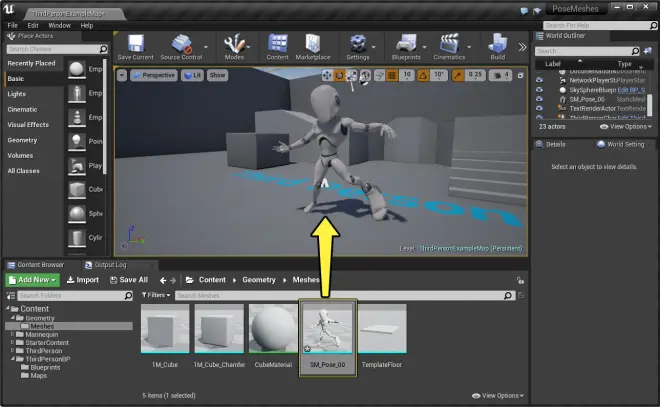
Task: Click the Point Light bulb icon in Place Actors
Action: [x=77, y=141]
